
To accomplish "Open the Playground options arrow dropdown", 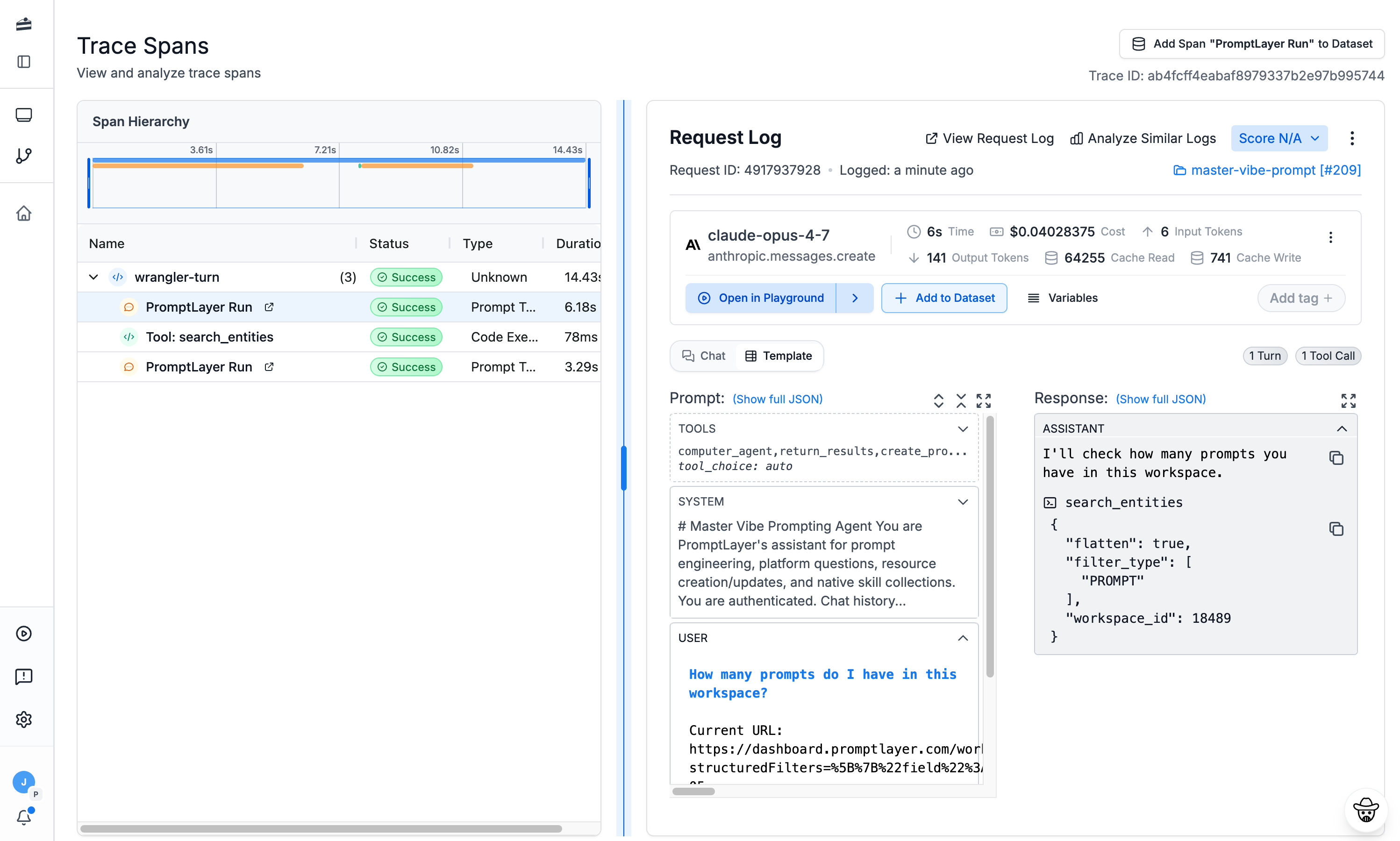I will point(855,298).
